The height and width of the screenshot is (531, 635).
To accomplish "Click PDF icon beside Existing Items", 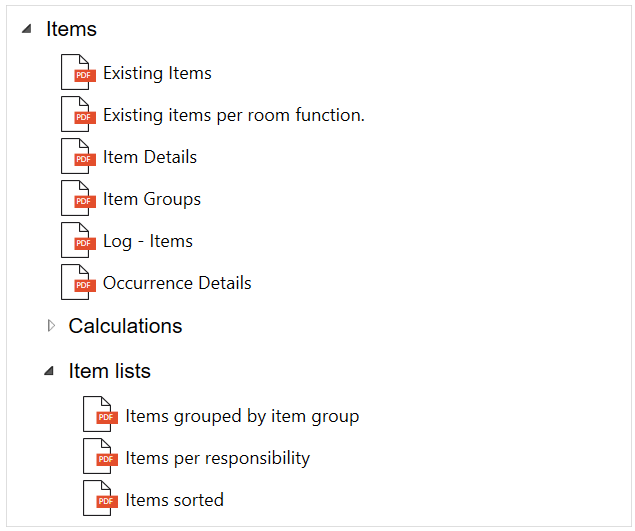I will tap(77, 73).
